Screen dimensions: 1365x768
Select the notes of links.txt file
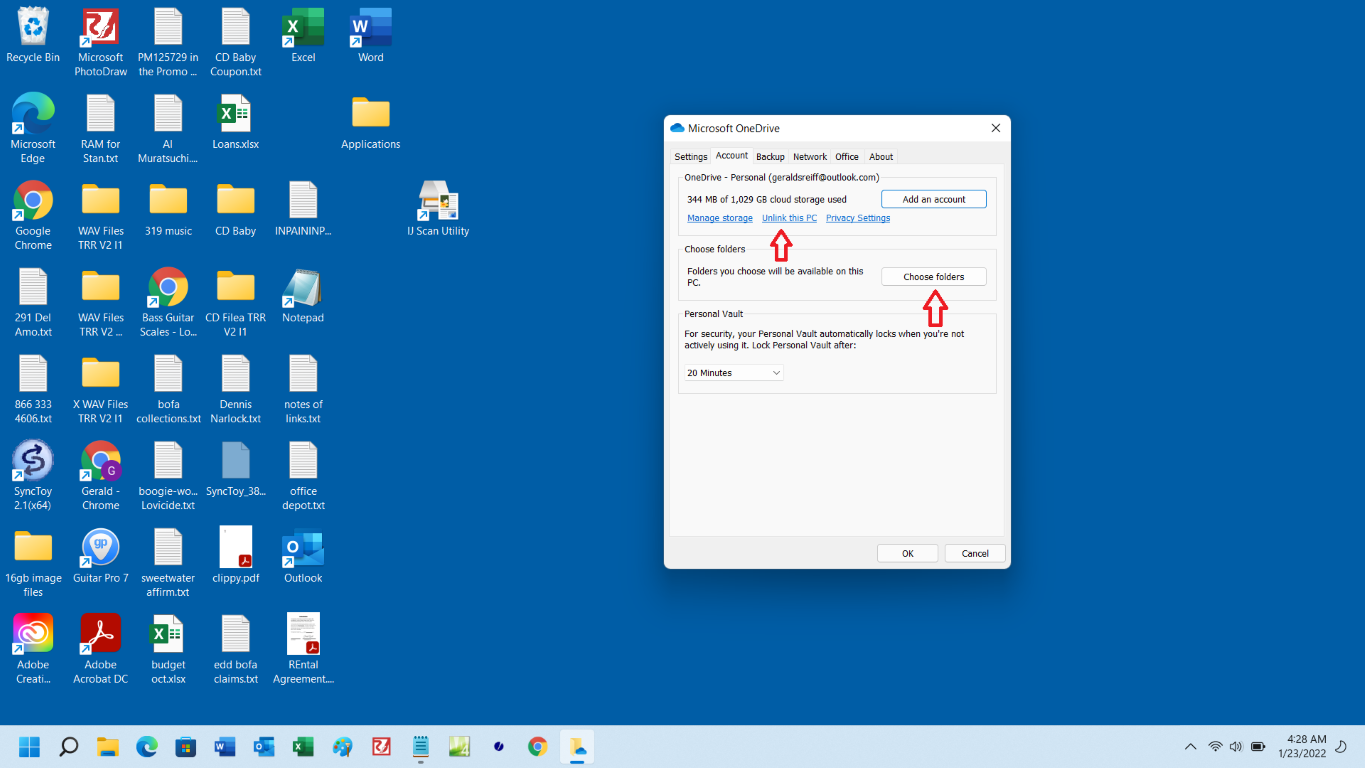click(303, 390)
